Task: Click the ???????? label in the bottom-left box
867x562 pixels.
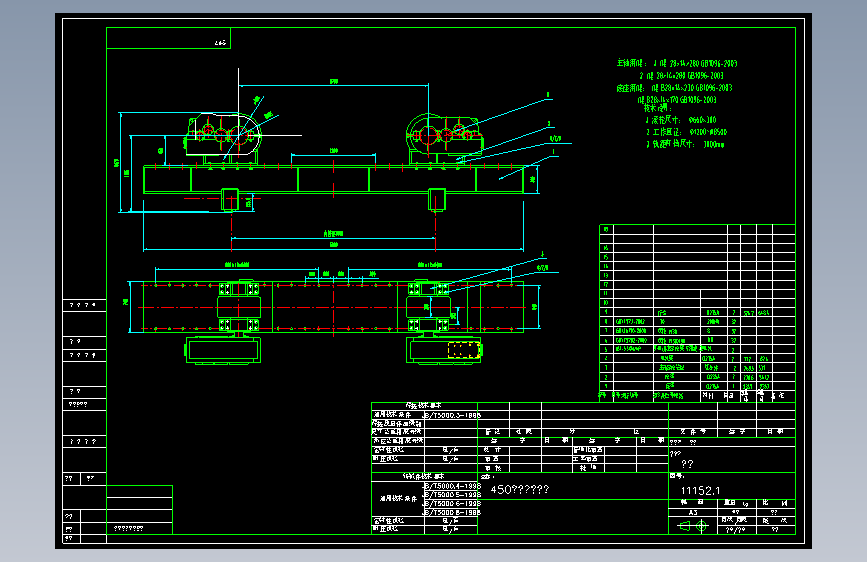Action: pyautogui.click(x=129, y=528)
